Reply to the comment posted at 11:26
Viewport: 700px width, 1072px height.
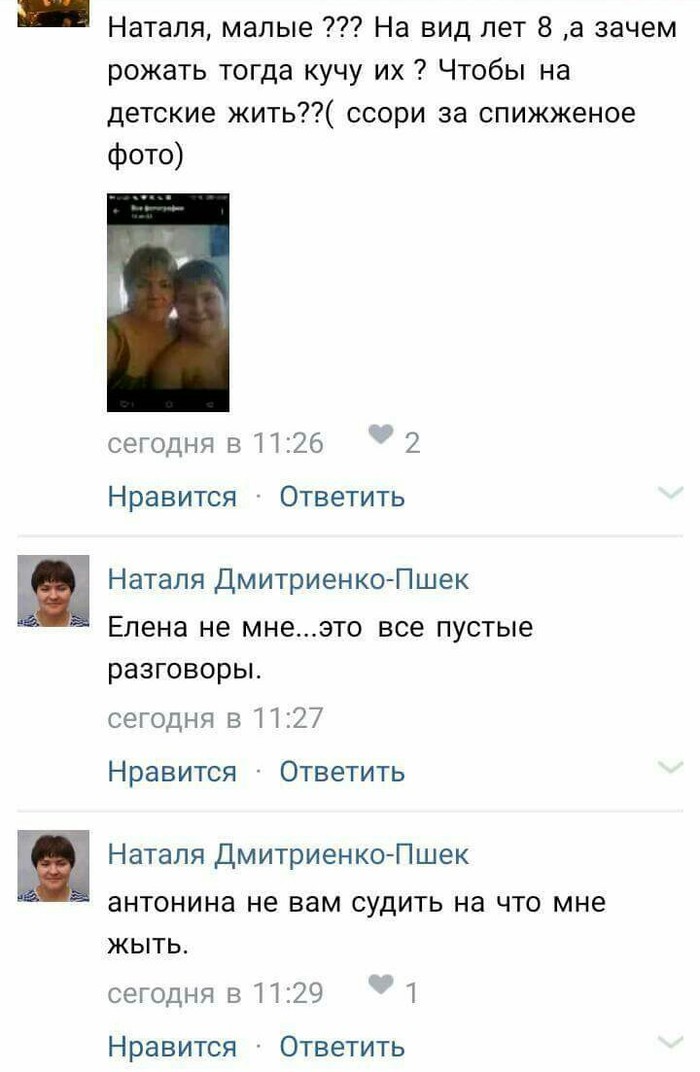[x=342, y=496]
